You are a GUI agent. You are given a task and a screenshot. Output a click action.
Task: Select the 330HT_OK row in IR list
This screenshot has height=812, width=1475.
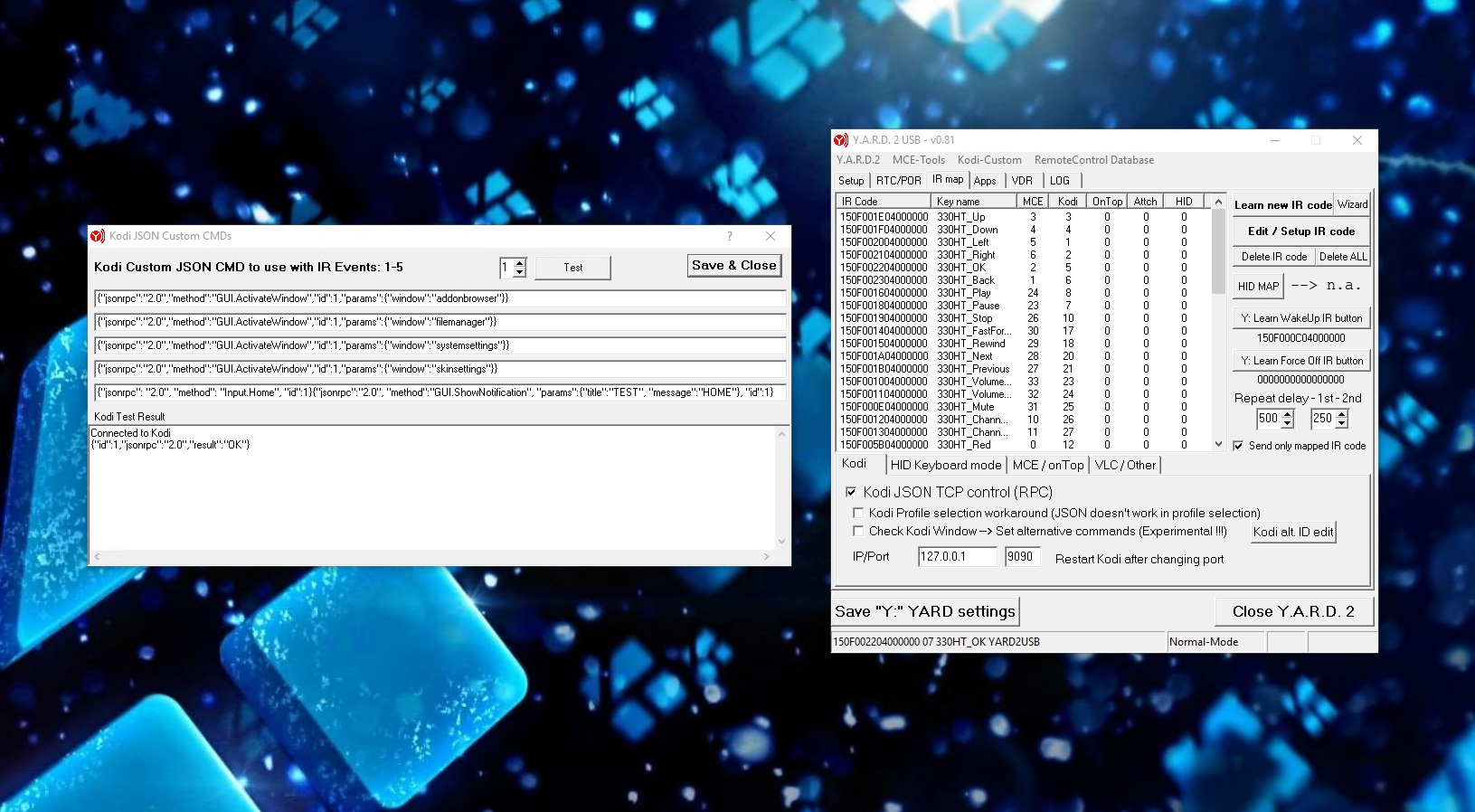tap(1024, 268)
